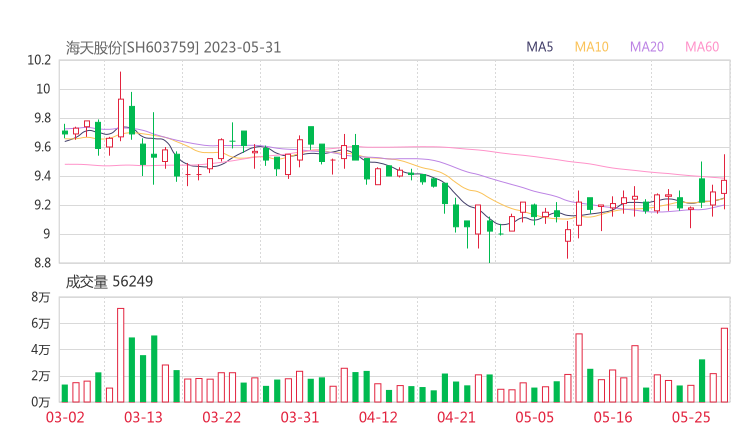
Task: Click the 8万 volume axis label
Action: coord(41,297)
